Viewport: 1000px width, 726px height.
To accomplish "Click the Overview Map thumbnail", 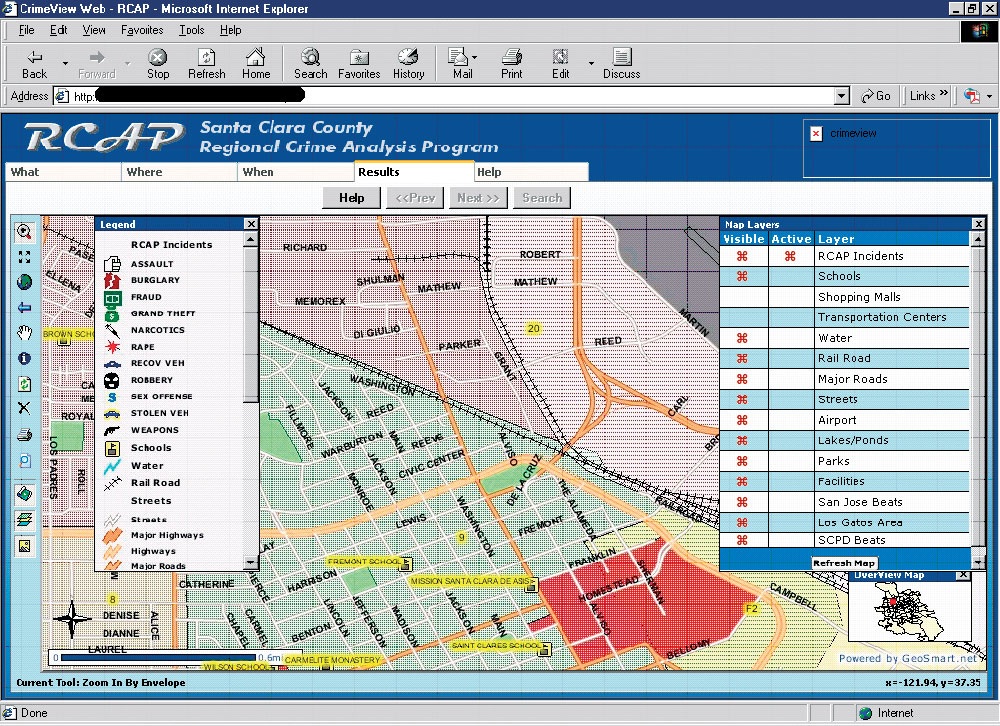I will (909, 611).
